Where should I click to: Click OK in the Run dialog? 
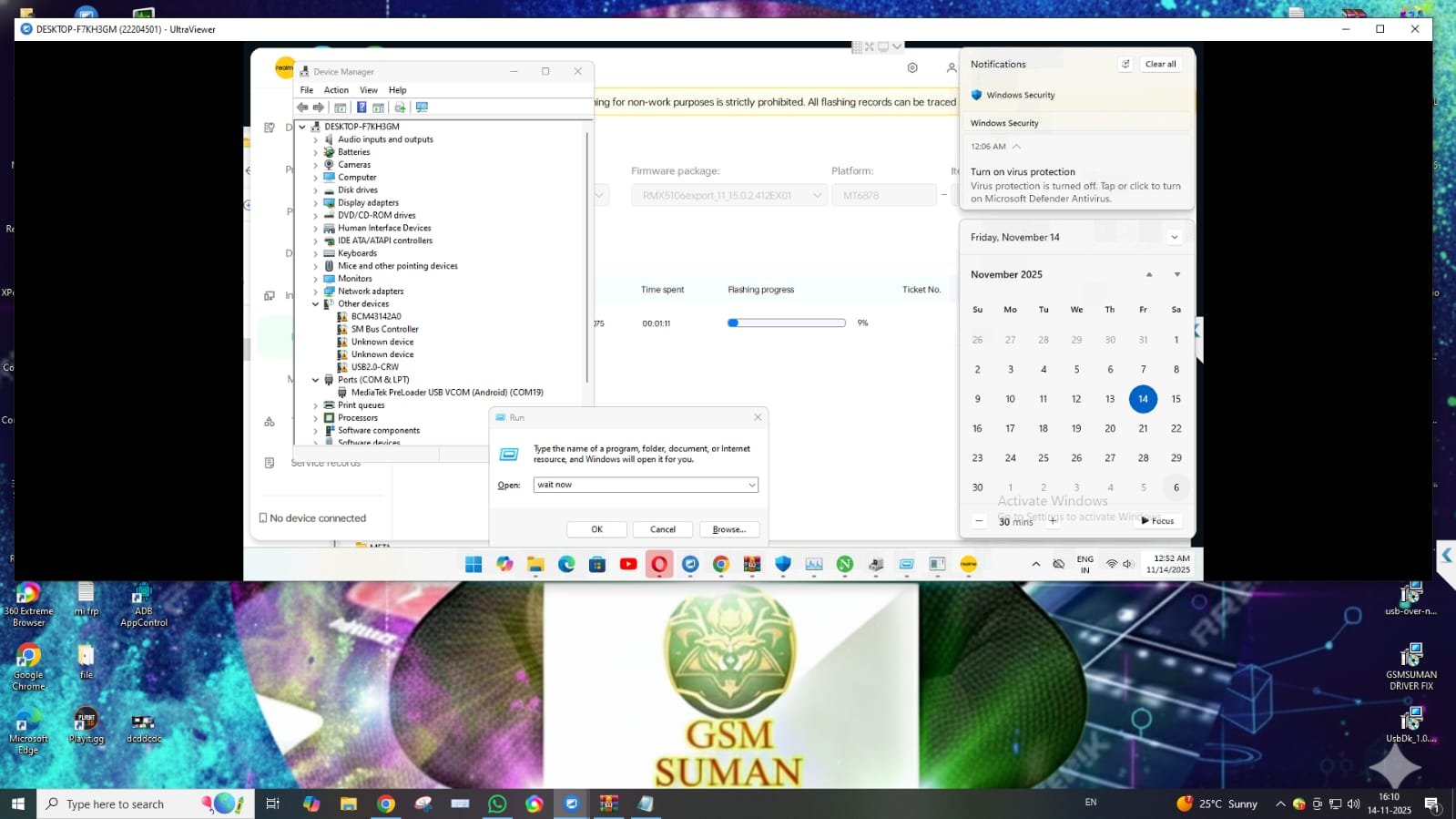click(596, 529)
